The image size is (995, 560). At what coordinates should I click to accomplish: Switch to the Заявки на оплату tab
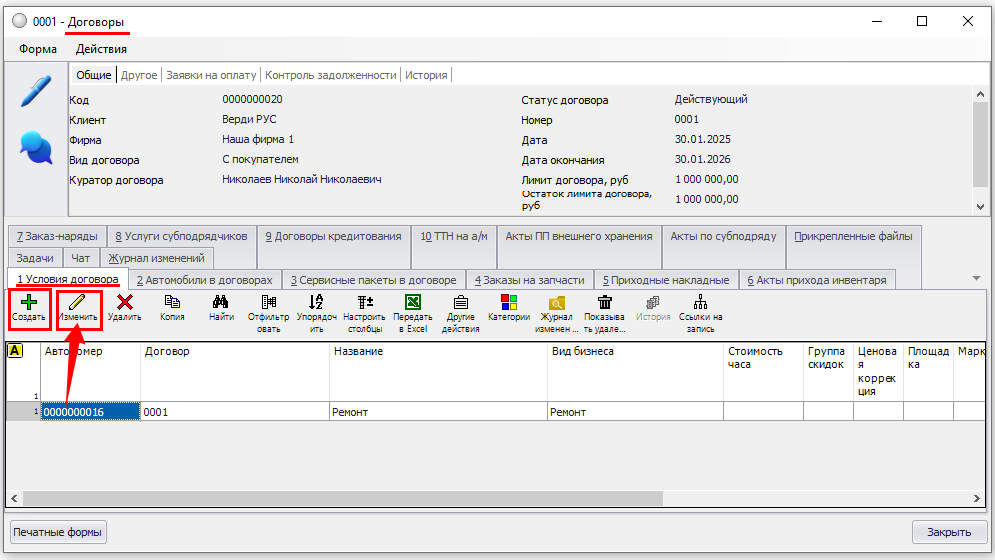pyautogui.click(x=211, y=75)
